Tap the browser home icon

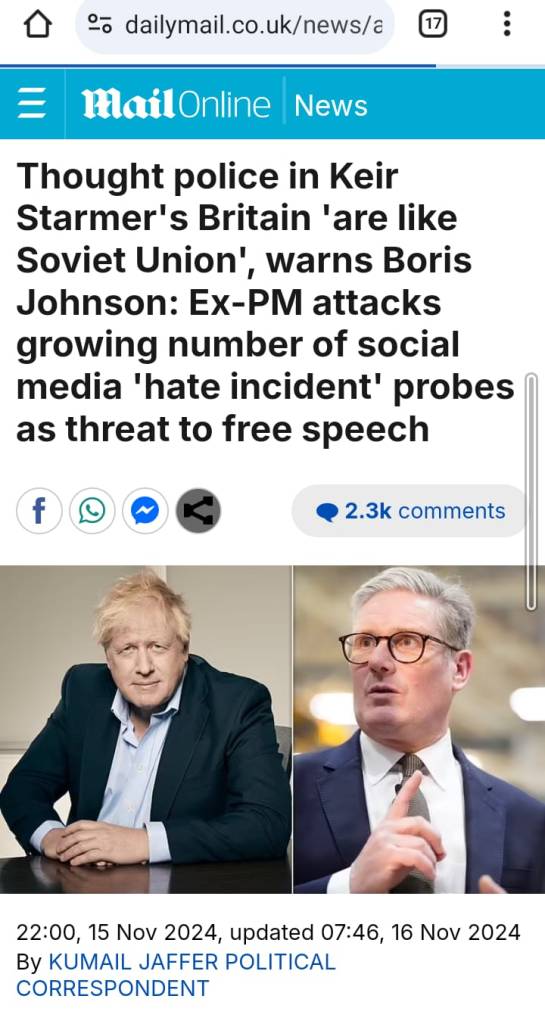click(37, 25)
